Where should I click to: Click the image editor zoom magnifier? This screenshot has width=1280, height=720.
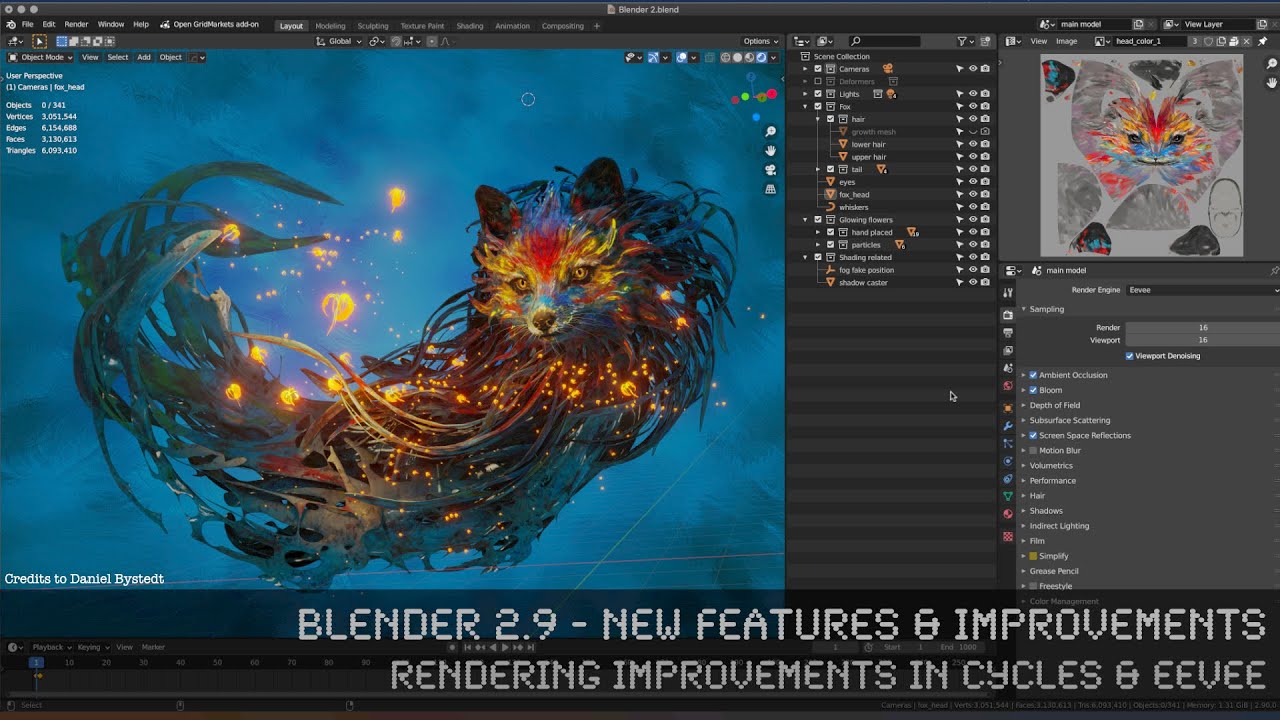pyautogui.click(x=1272, y=64)
